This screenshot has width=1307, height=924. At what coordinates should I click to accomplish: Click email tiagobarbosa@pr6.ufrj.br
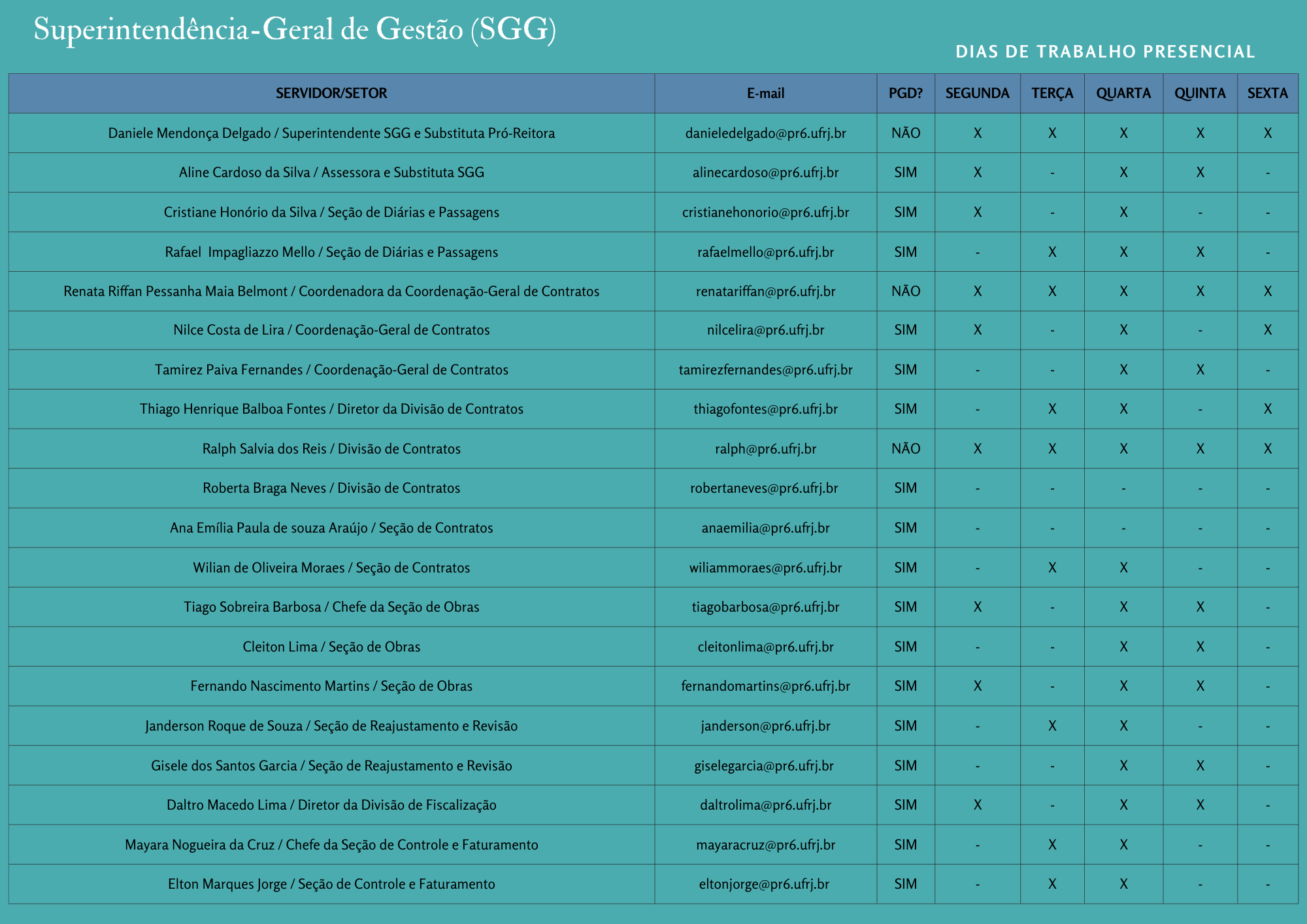click(766, 607)
